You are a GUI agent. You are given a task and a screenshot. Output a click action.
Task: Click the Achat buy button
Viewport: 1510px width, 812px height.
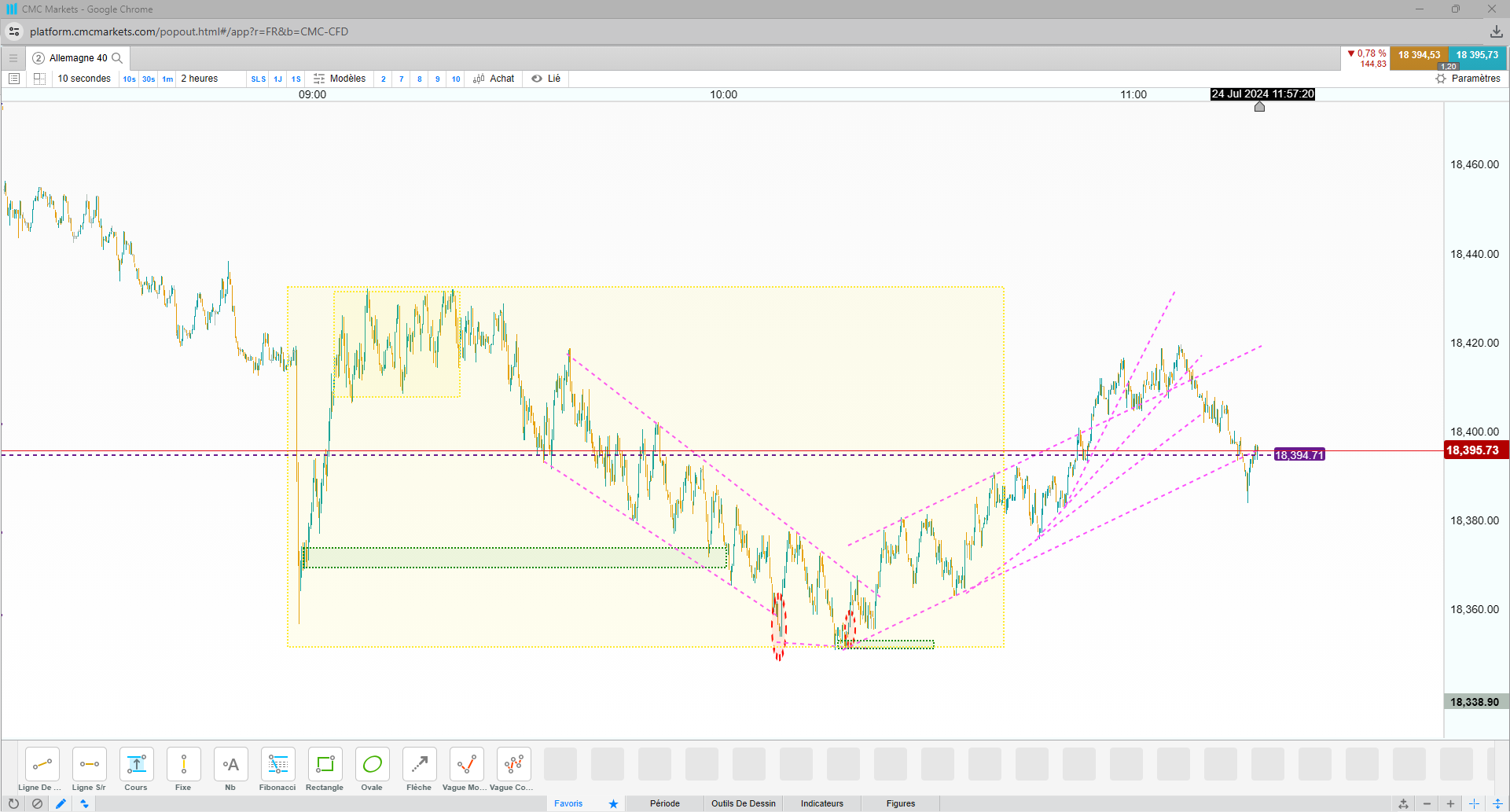(x=494, y=79)
